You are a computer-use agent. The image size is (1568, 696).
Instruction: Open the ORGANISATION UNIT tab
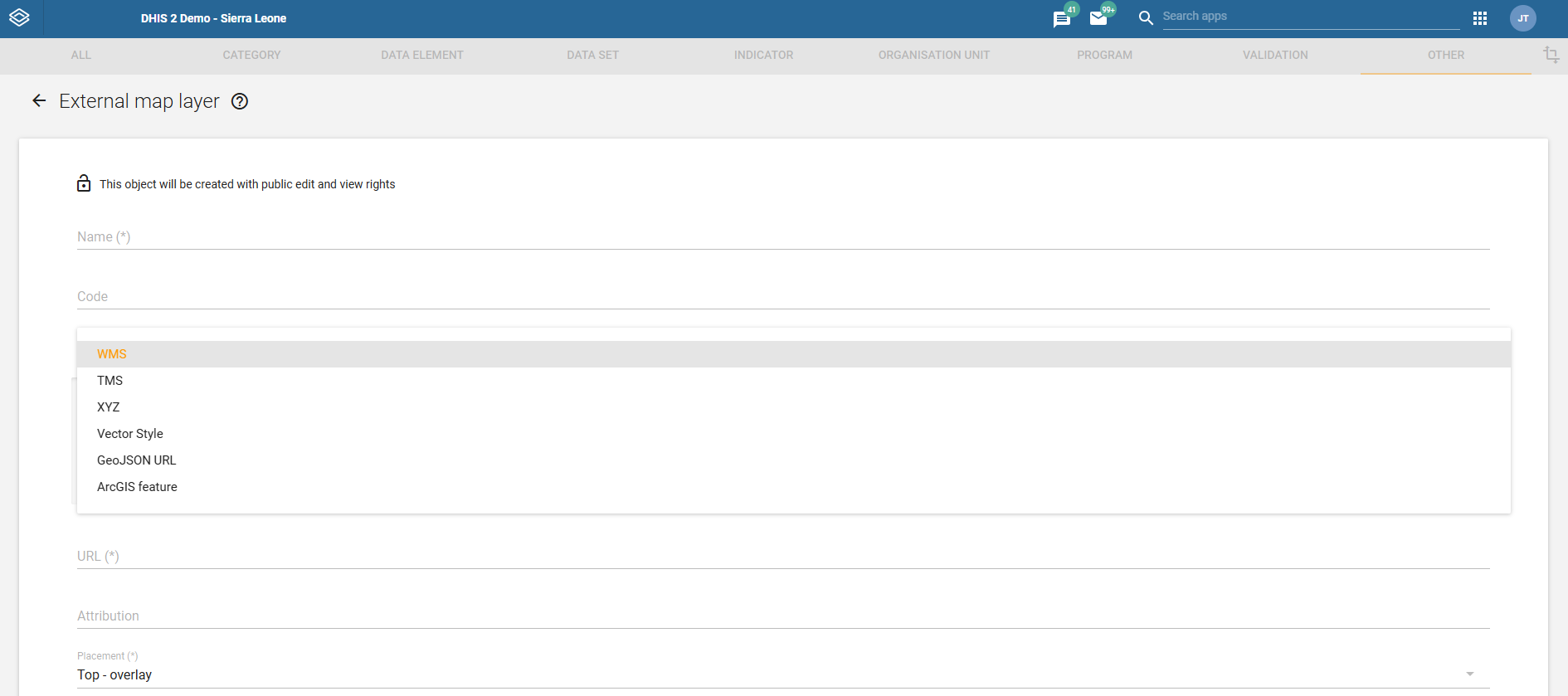[x=934, y=56]
